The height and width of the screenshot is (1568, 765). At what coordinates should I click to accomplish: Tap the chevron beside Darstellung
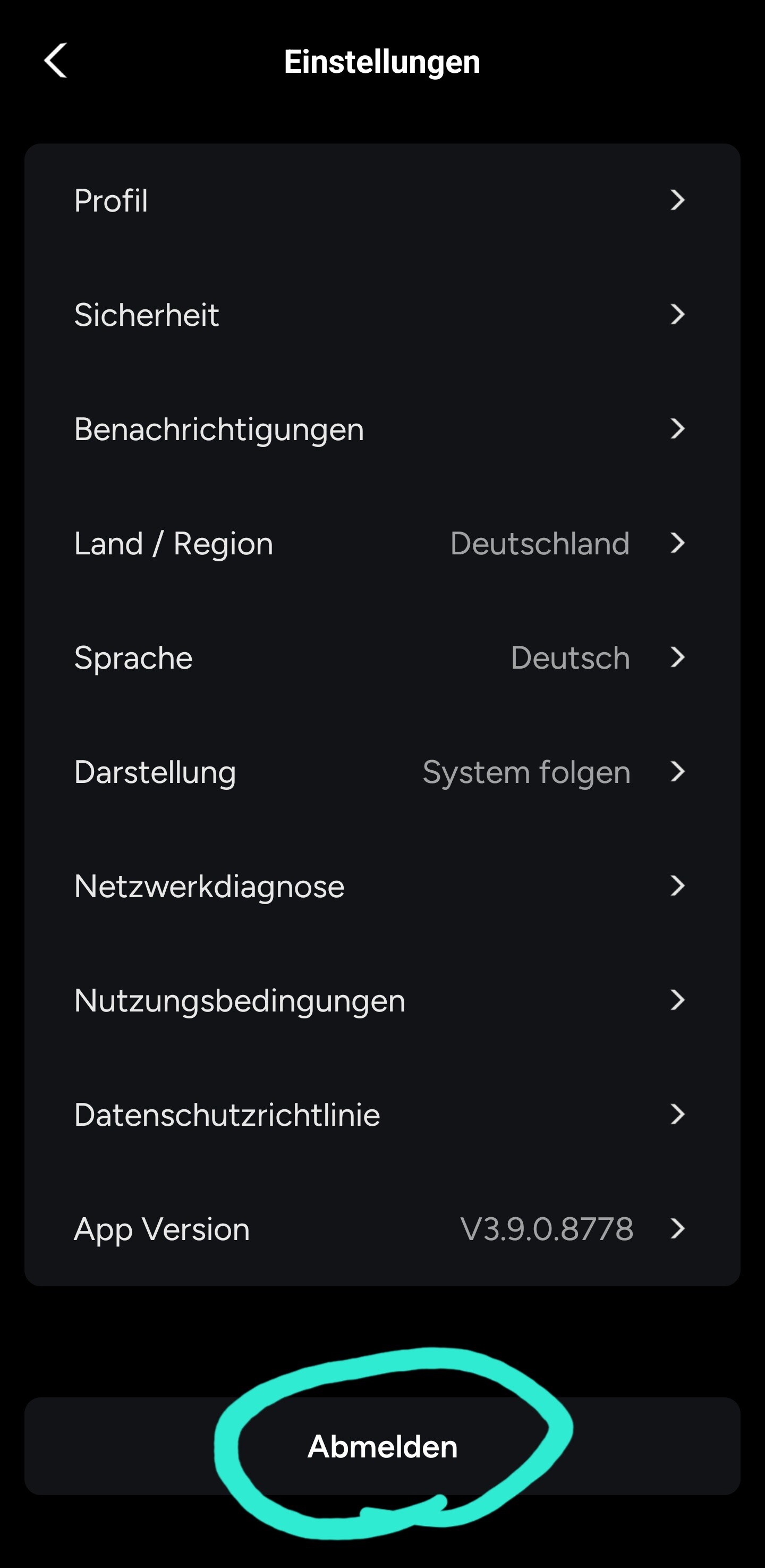(x=677, y=772)
